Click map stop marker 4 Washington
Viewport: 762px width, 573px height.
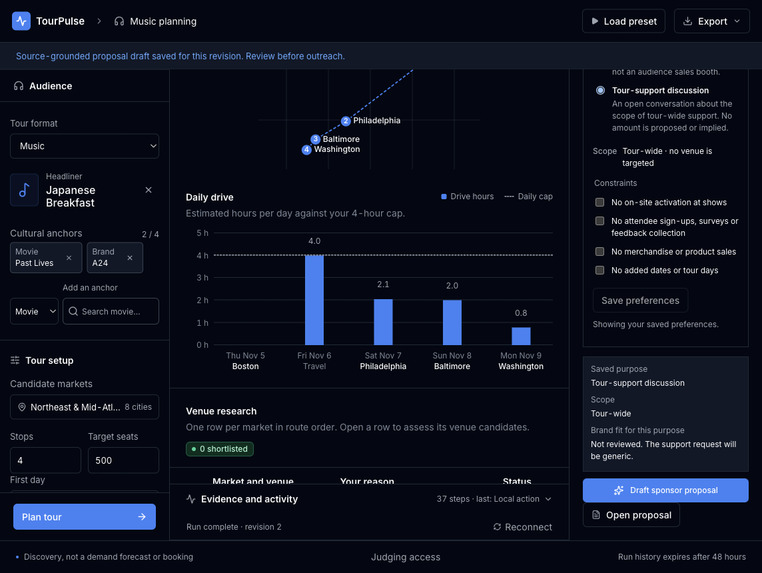pyautogui.click(x=306, y=150)
